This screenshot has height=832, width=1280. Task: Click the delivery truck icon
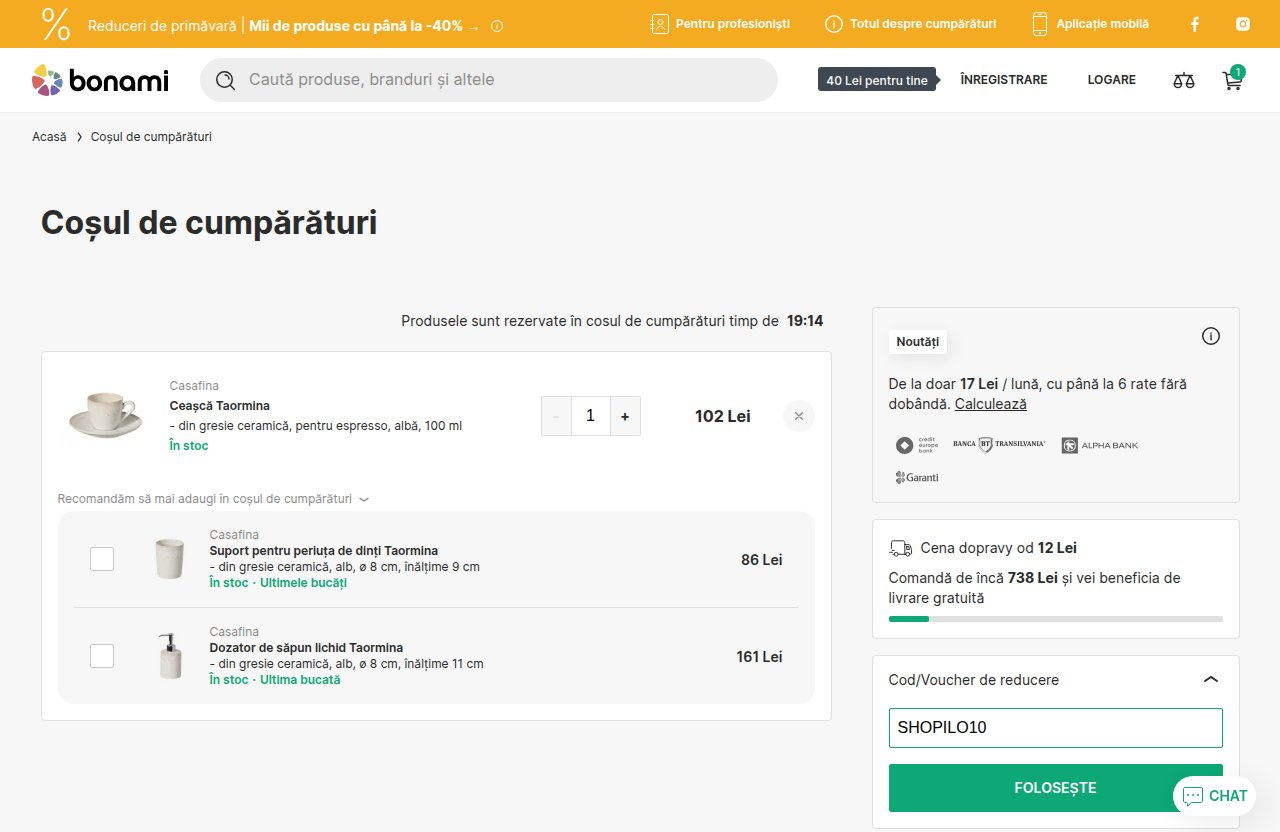point(900,548)
